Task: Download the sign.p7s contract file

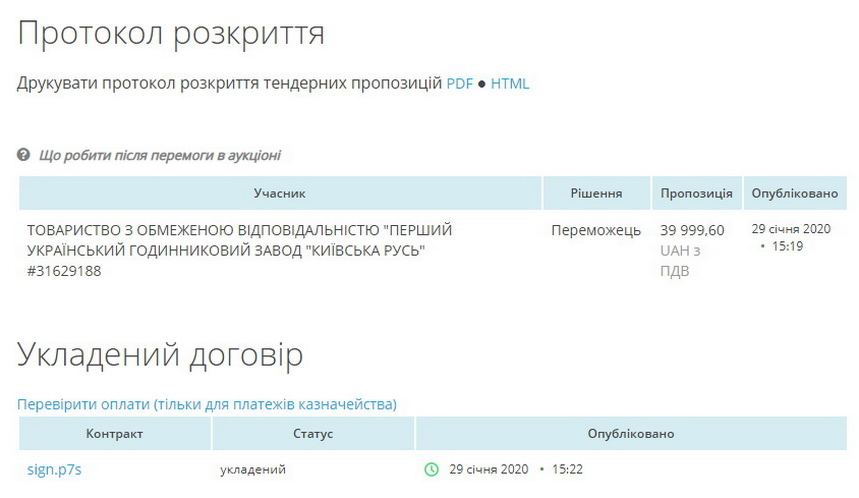Action: [54, 469]
